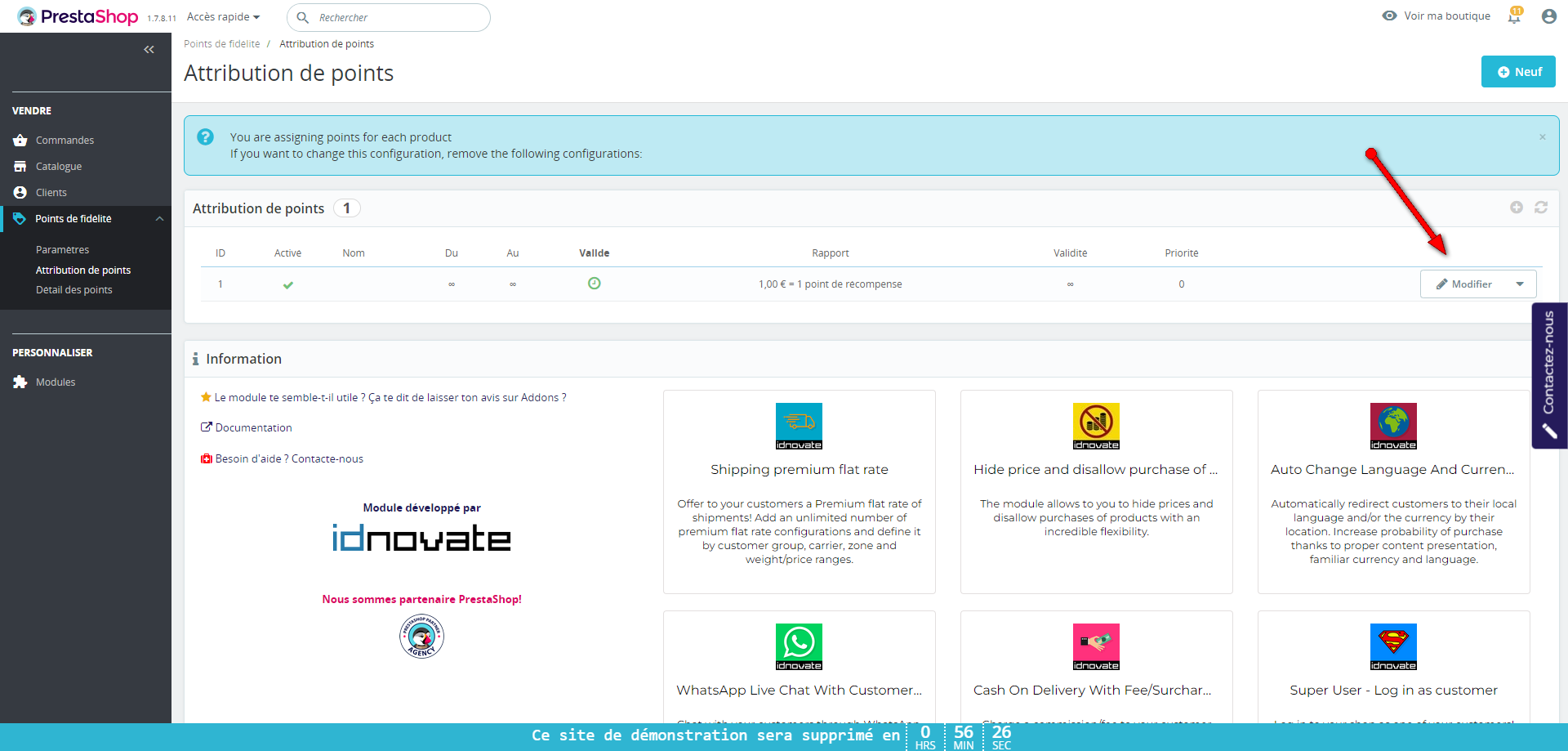Open the Accès rapide dropdown
The height and width of the screenshot is (751, 1568).
(x=223, y=17)
